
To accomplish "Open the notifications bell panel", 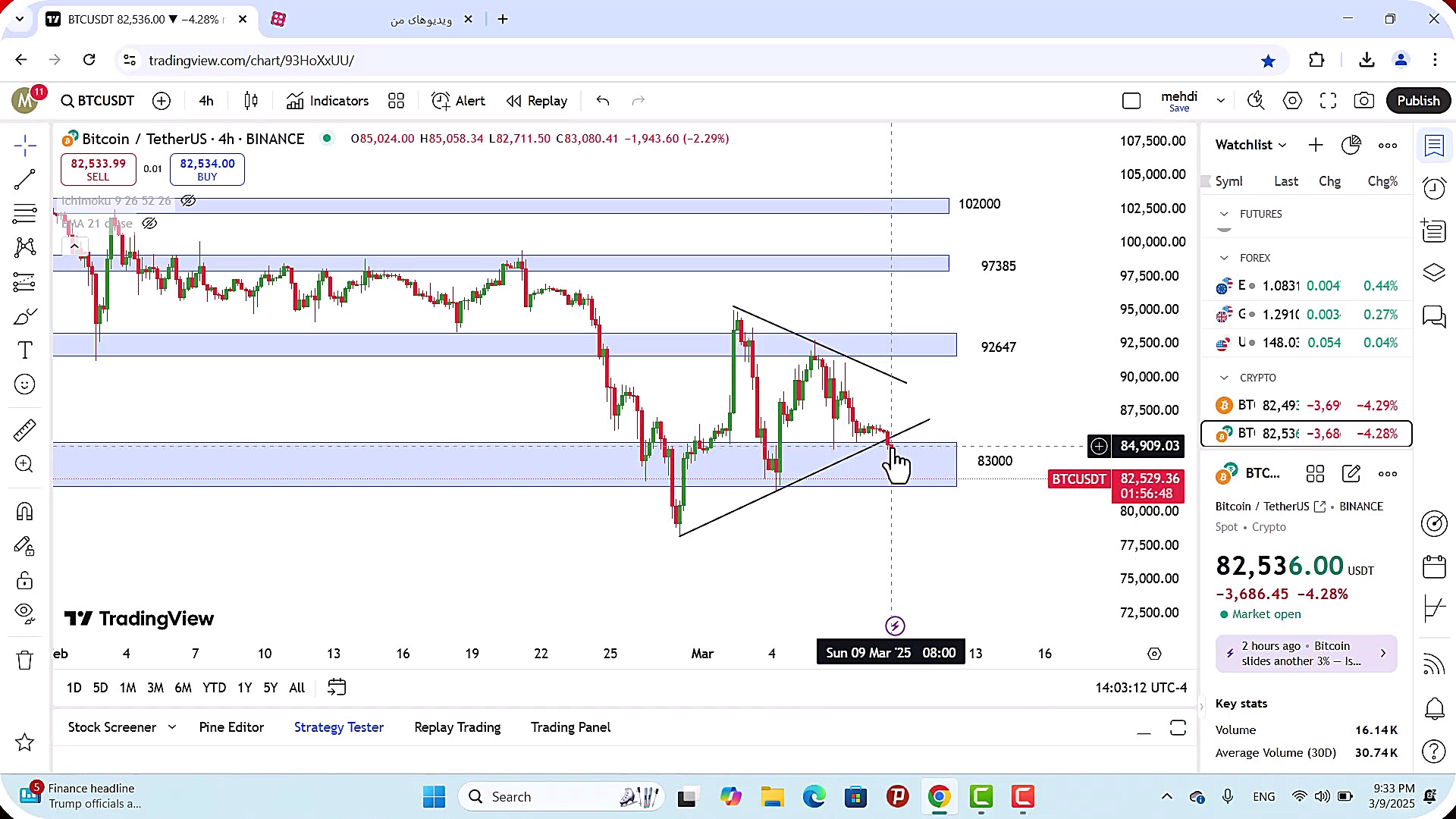I will point(1434,708).
